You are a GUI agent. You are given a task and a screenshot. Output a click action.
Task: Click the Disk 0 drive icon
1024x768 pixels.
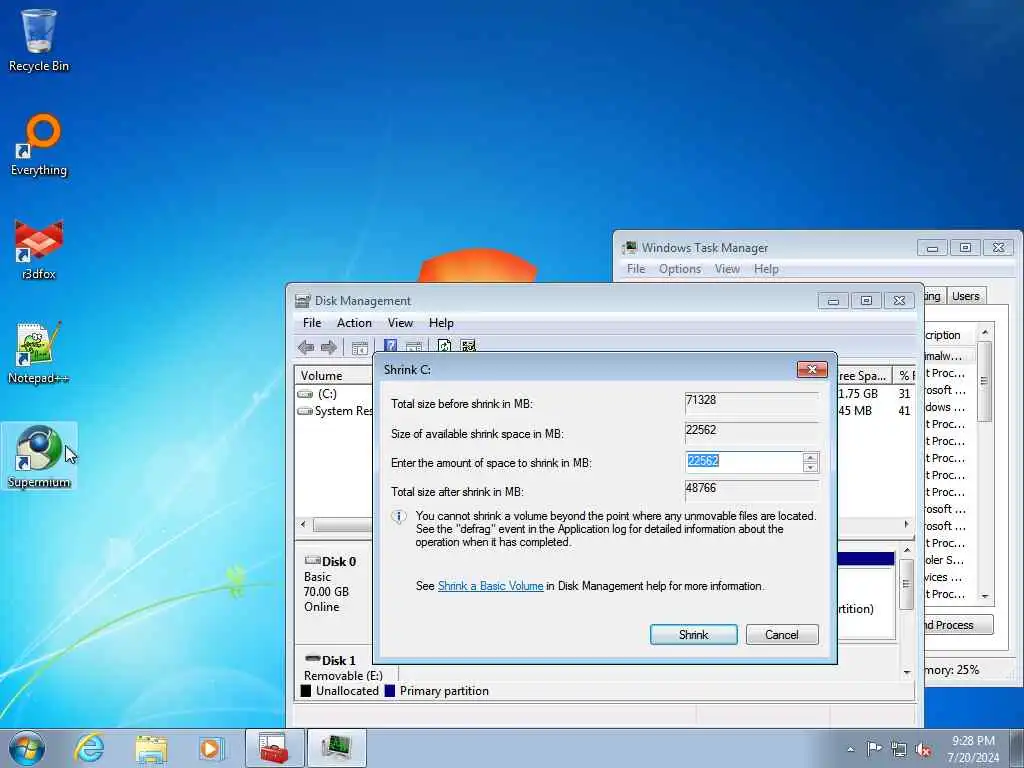point(312,561)
